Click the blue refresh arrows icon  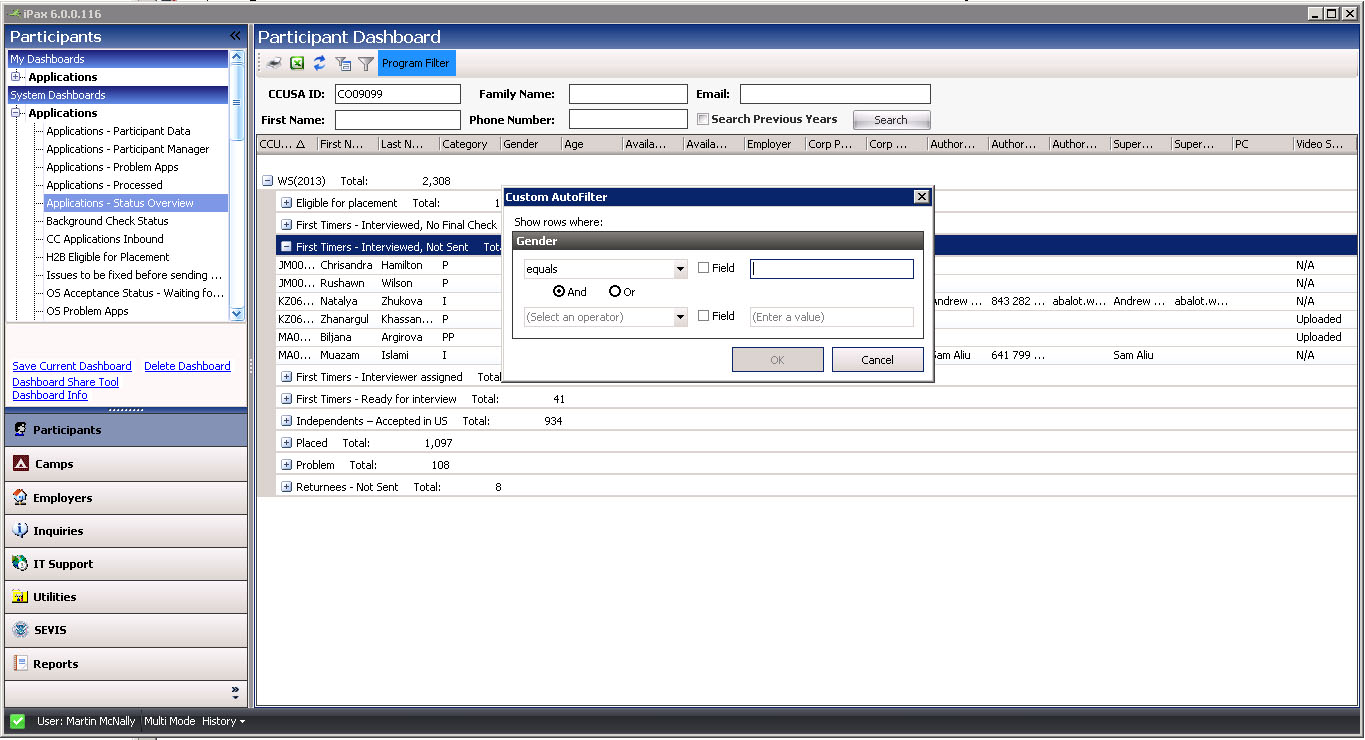(320, 63)
